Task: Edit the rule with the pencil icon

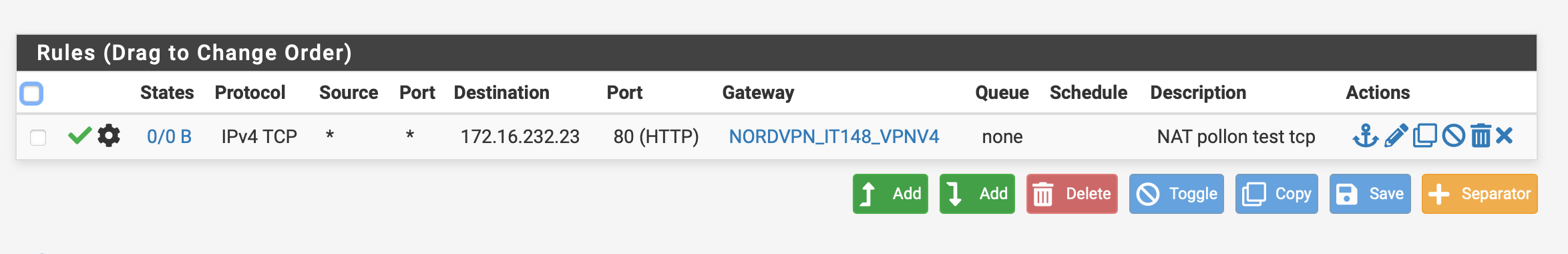Action: pos(1396,136)
